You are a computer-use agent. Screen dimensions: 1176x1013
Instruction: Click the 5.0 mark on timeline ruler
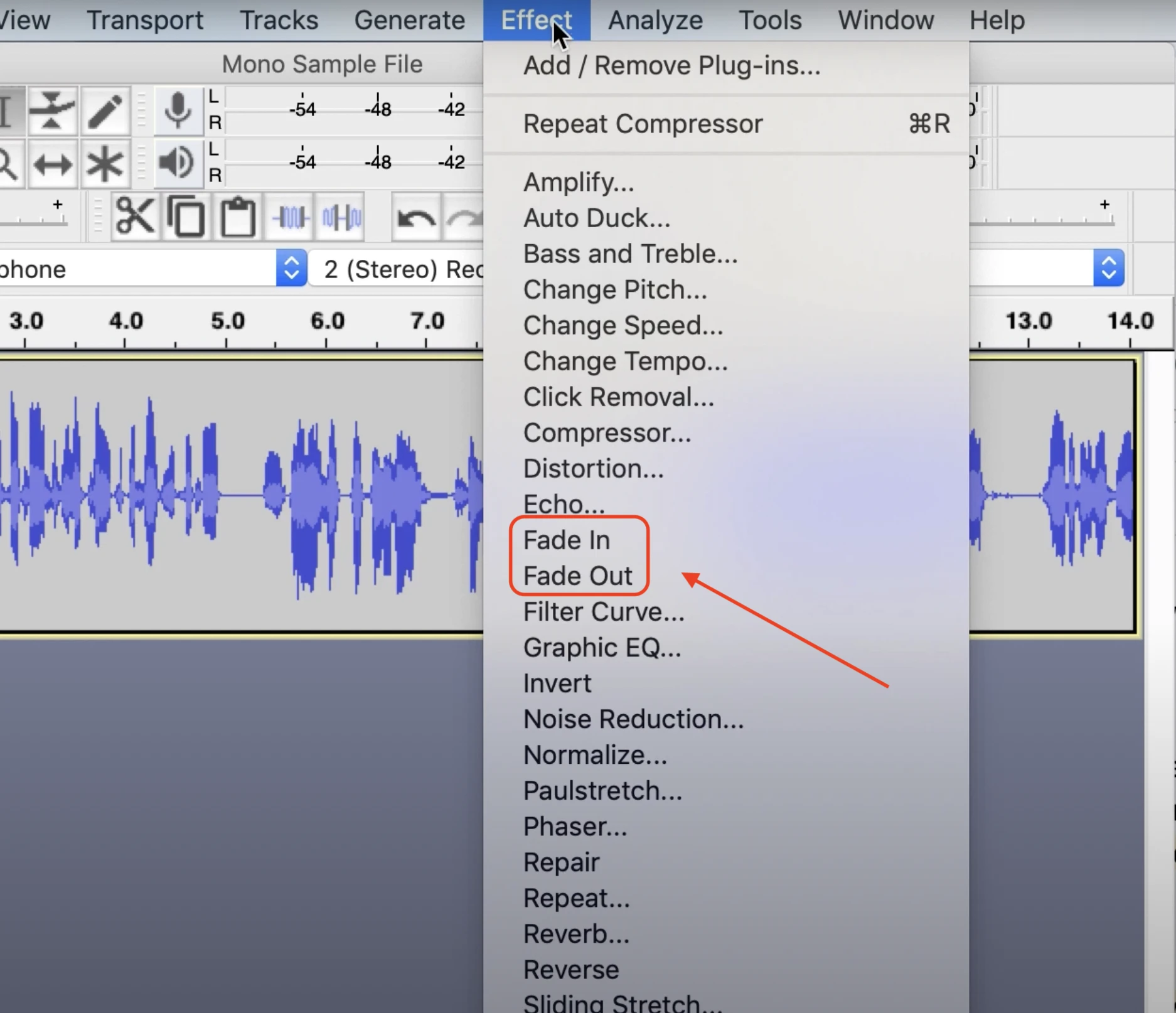click(227, 322)
